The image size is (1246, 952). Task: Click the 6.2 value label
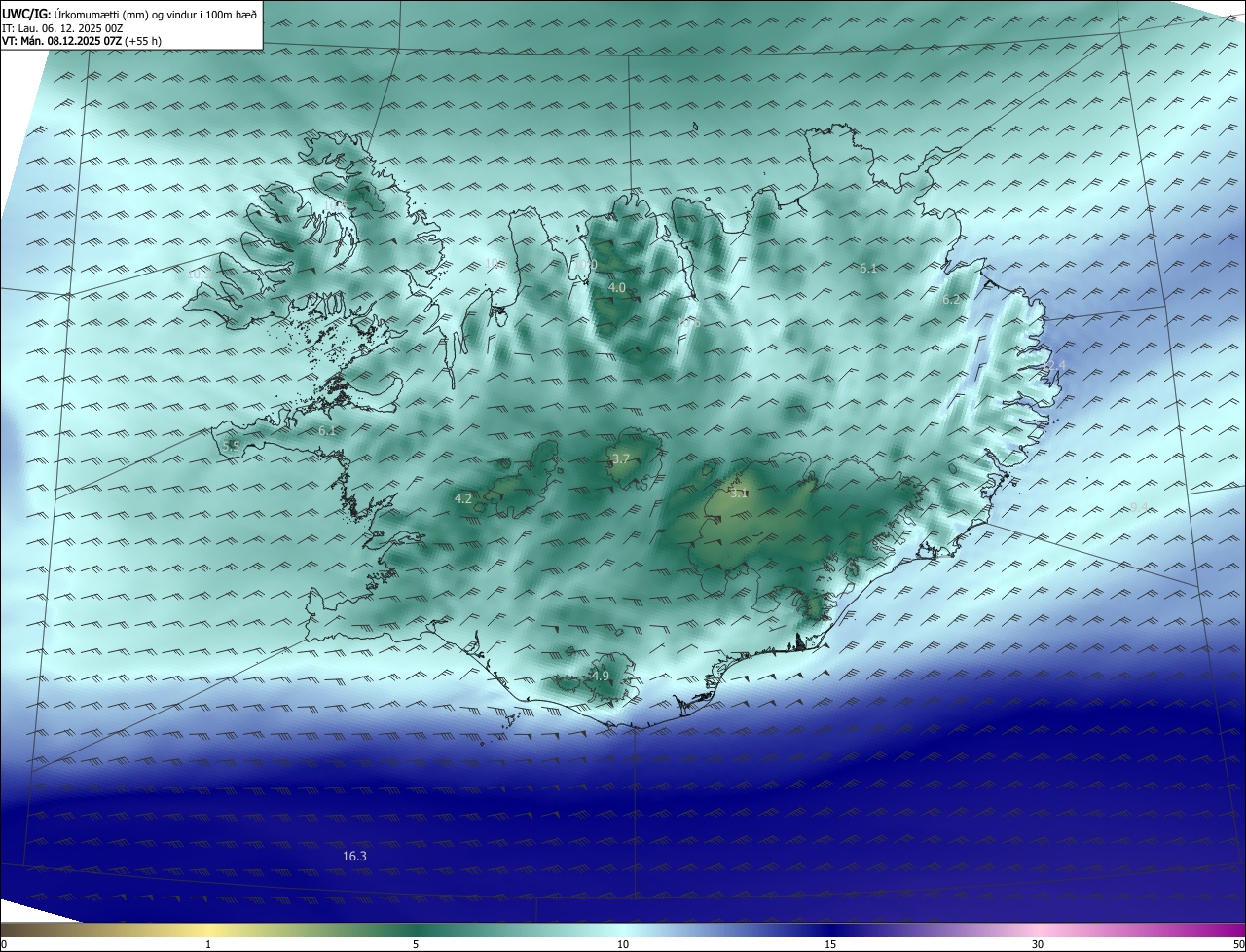click(951, 300)
